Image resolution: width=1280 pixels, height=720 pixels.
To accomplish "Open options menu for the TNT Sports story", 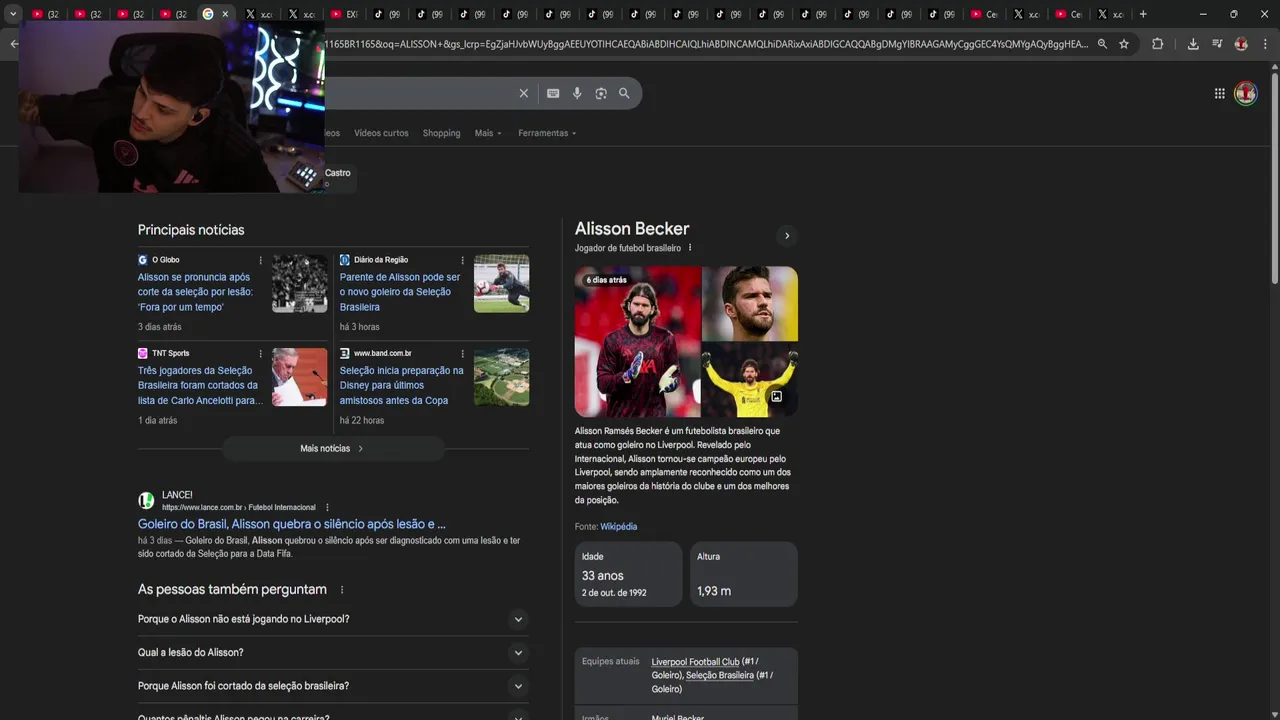I will coord(260,353).
